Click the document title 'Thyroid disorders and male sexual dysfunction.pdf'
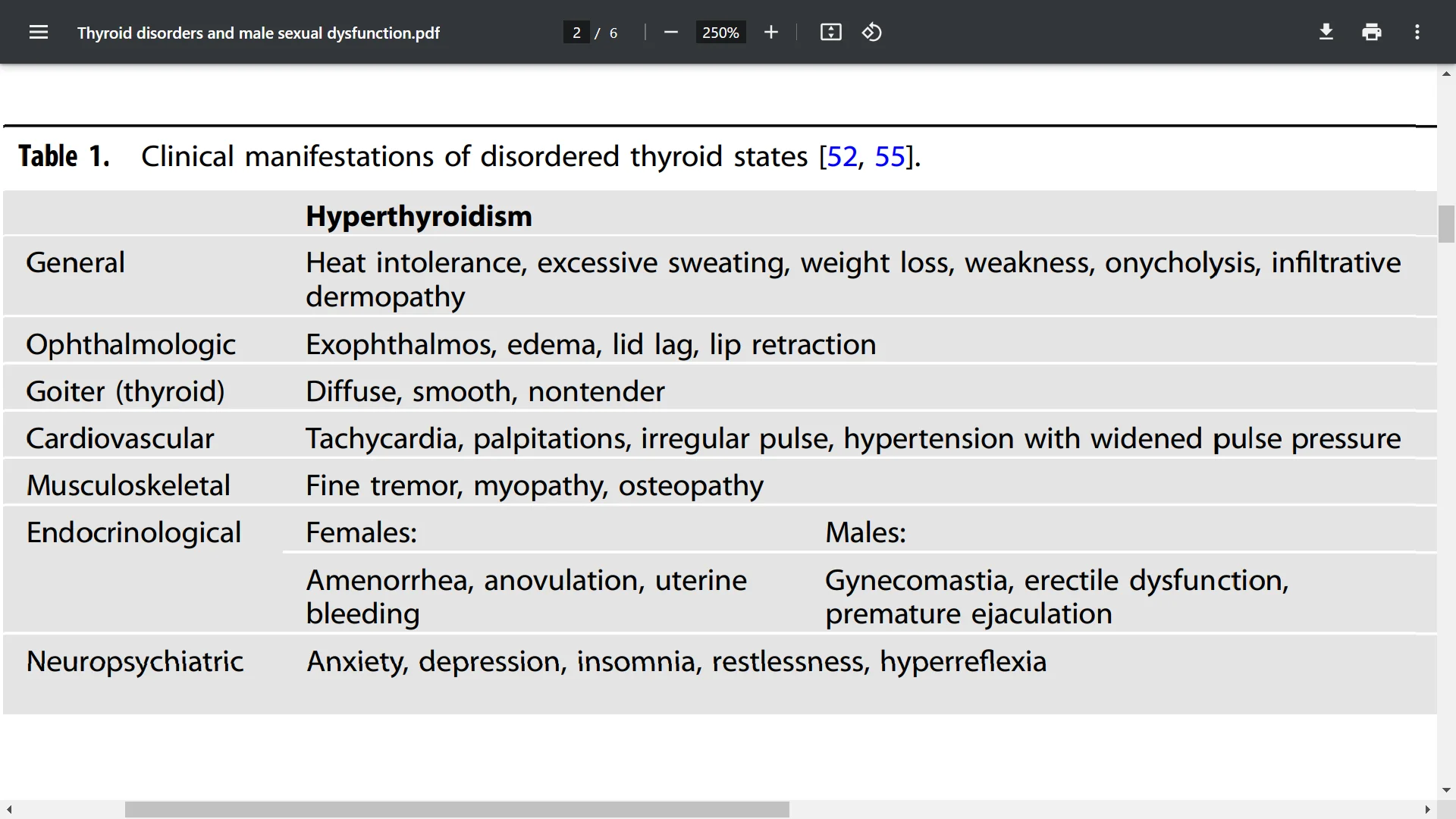Image resolution: width=1456 pixels, height=819 pixels. pos(258,33)
